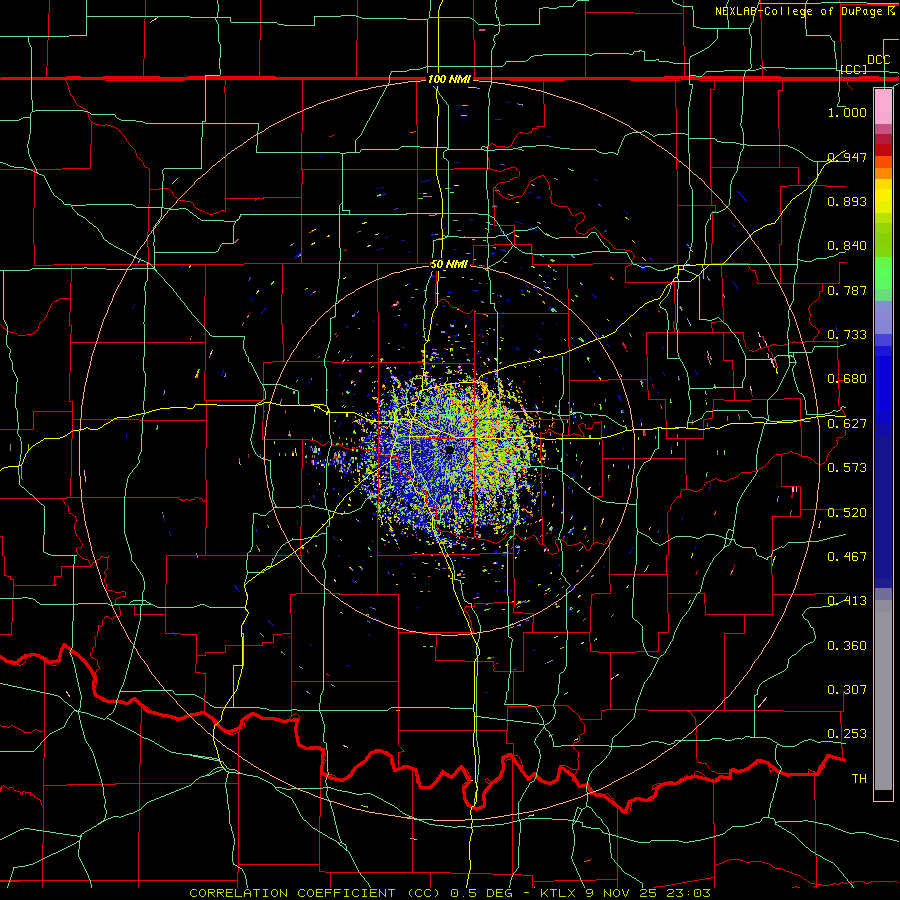Pick the red color band above 0.947

coord(883,149)
